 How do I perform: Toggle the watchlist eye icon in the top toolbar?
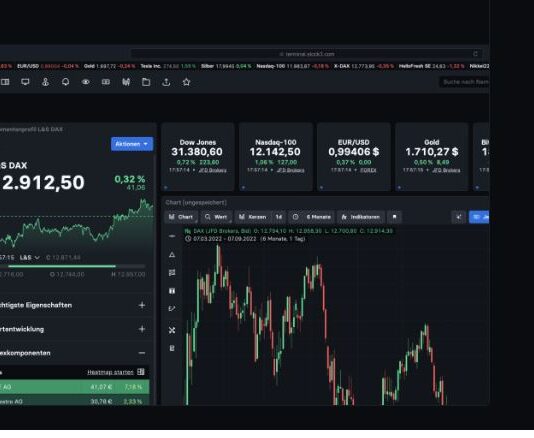85,82
